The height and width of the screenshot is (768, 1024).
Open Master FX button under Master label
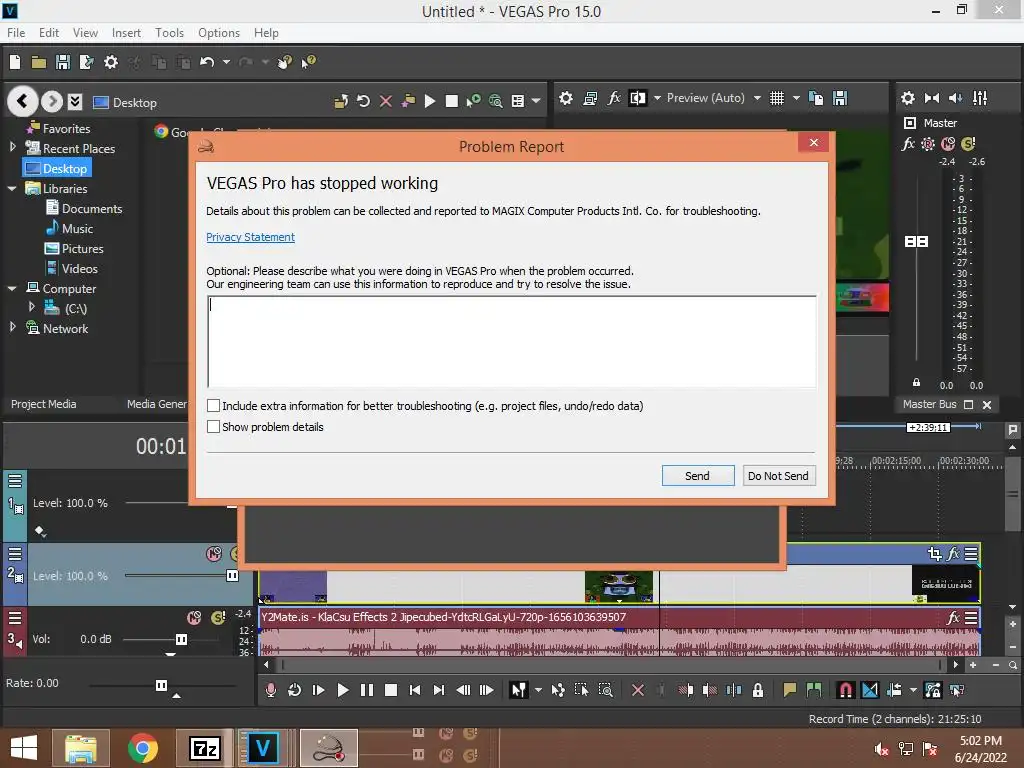pyautogui.click(x=908, y=144)
